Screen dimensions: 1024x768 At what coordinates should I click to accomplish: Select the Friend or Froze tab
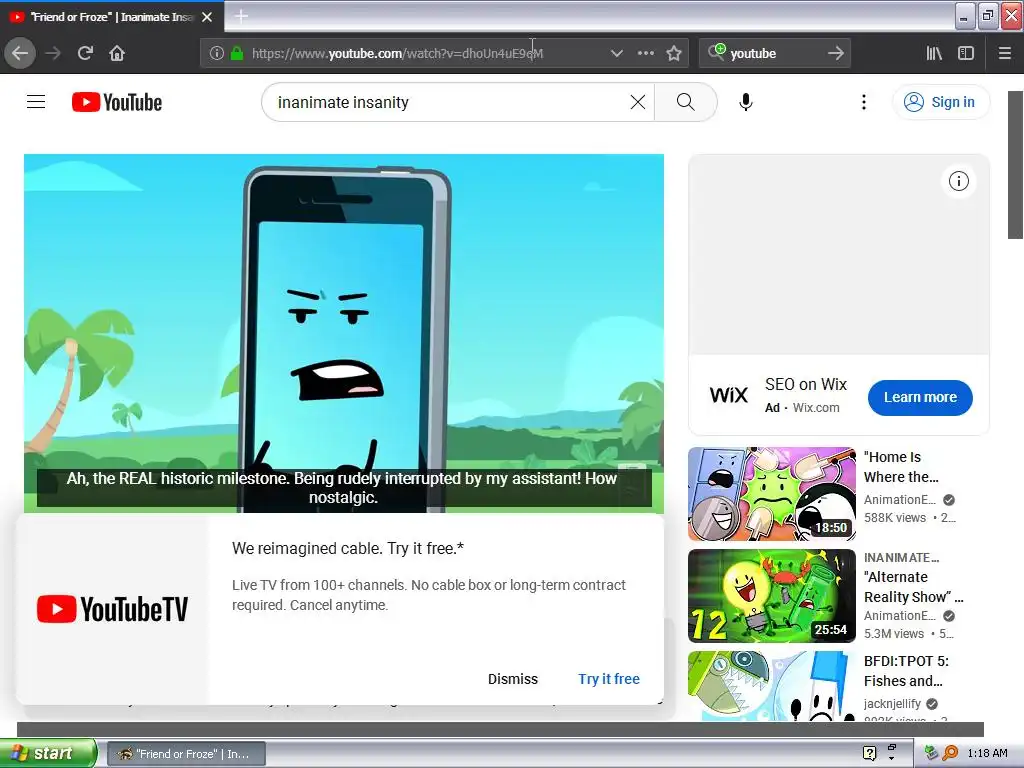click(112, 17)
